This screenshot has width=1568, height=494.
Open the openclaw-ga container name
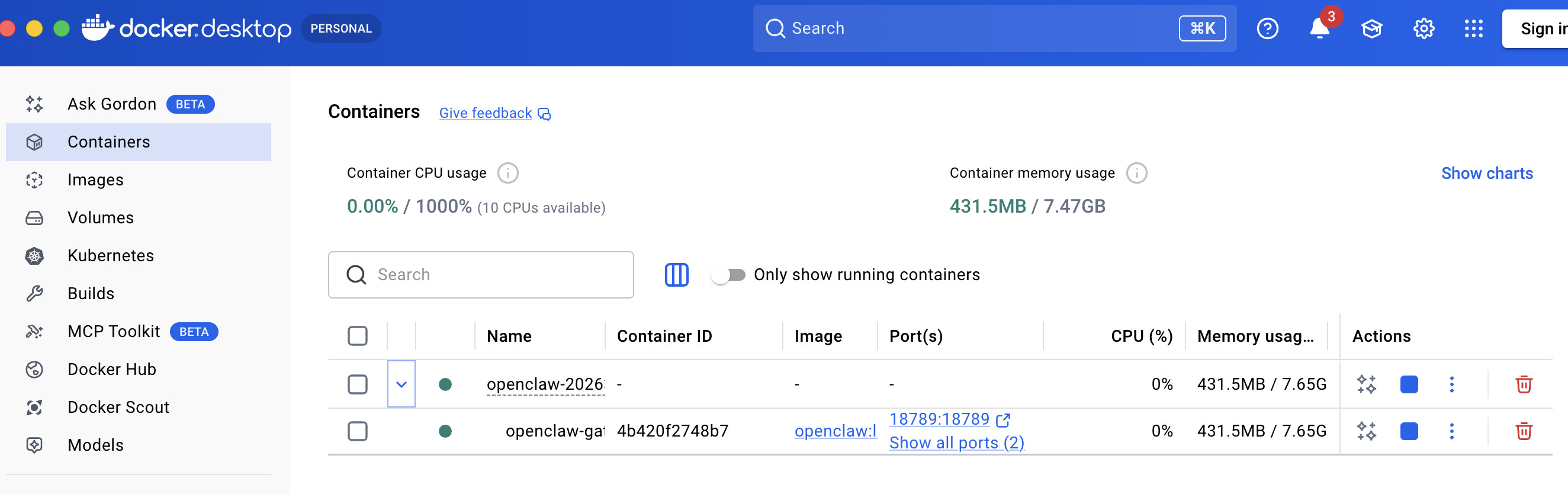tap(555, 431)
